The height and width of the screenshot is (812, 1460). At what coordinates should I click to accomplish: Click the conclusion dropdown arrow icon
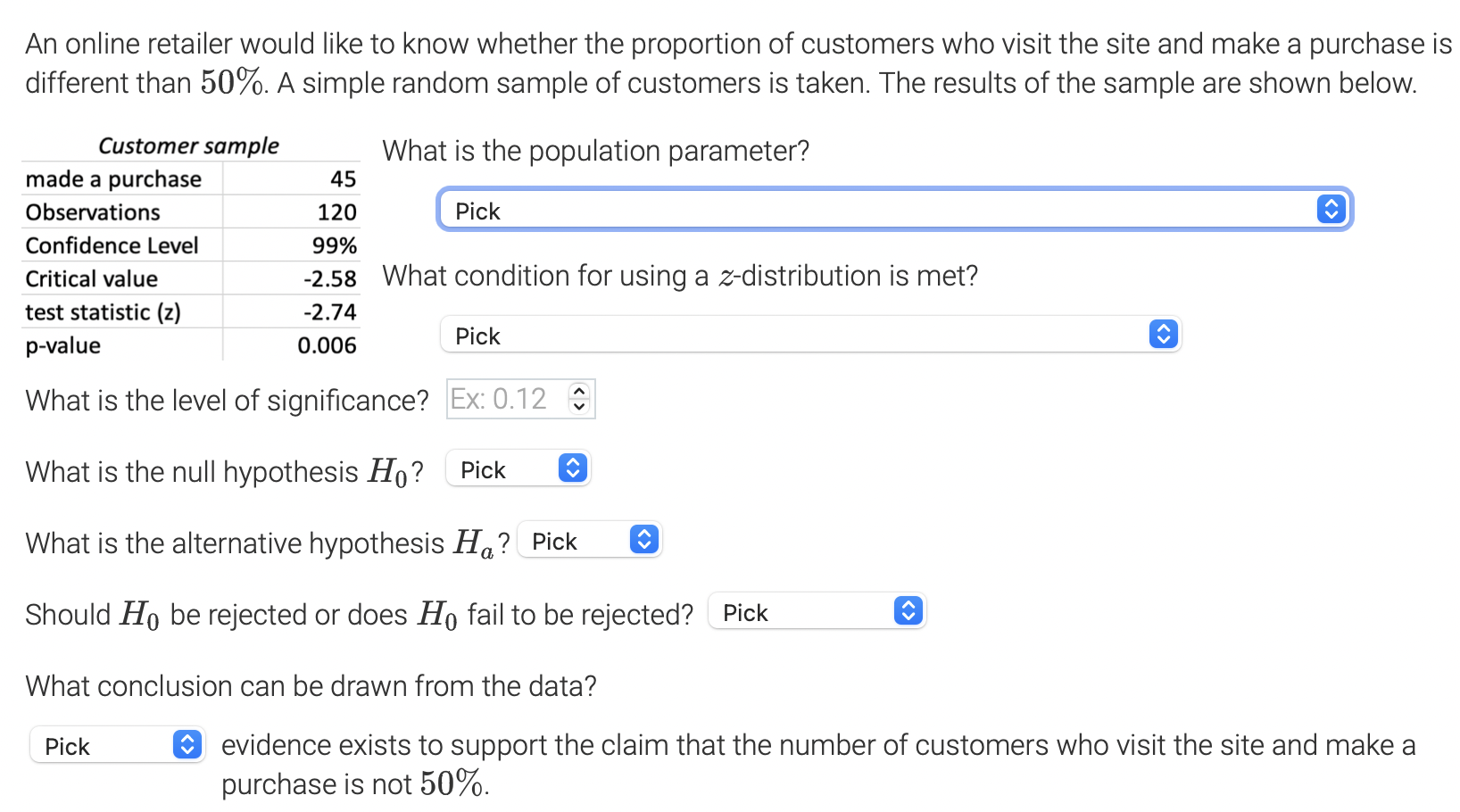[x=187, y=745]
